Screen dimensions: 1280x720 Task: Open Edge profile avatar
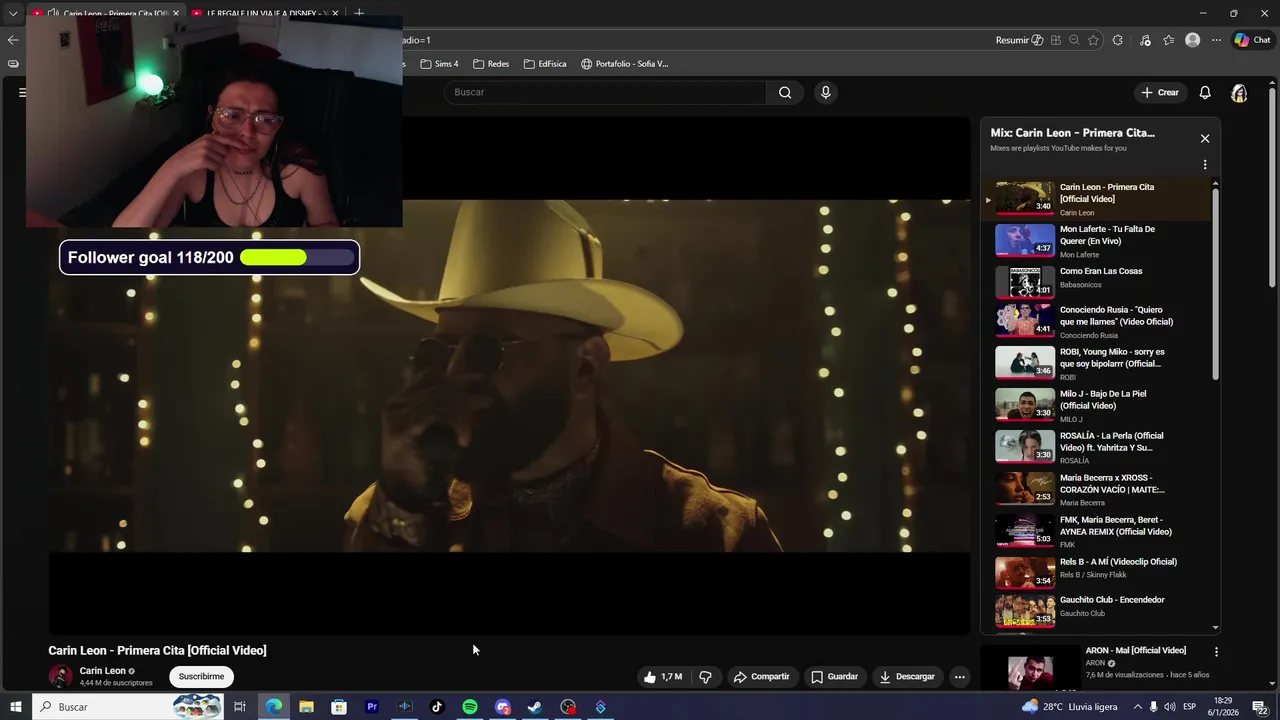pos(1192,40)
